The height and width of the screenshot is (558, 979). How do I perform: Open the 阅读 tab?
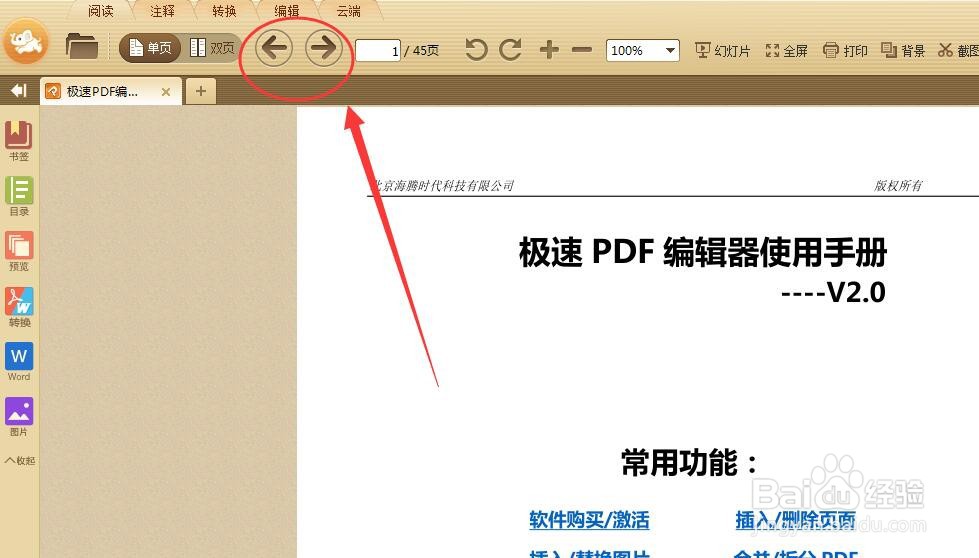tap(101, 11)
